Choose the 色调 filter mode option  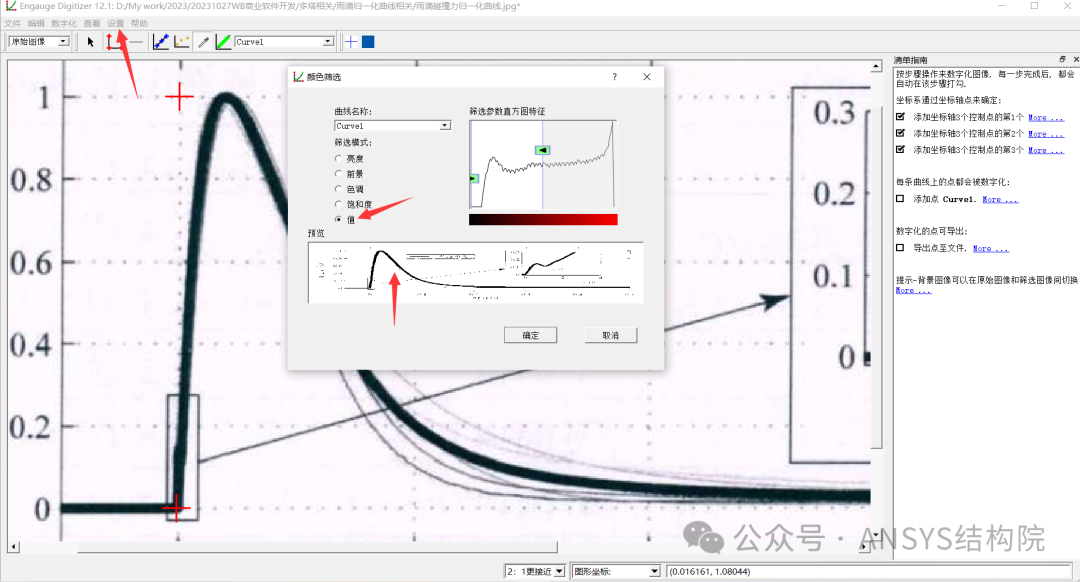338,189
